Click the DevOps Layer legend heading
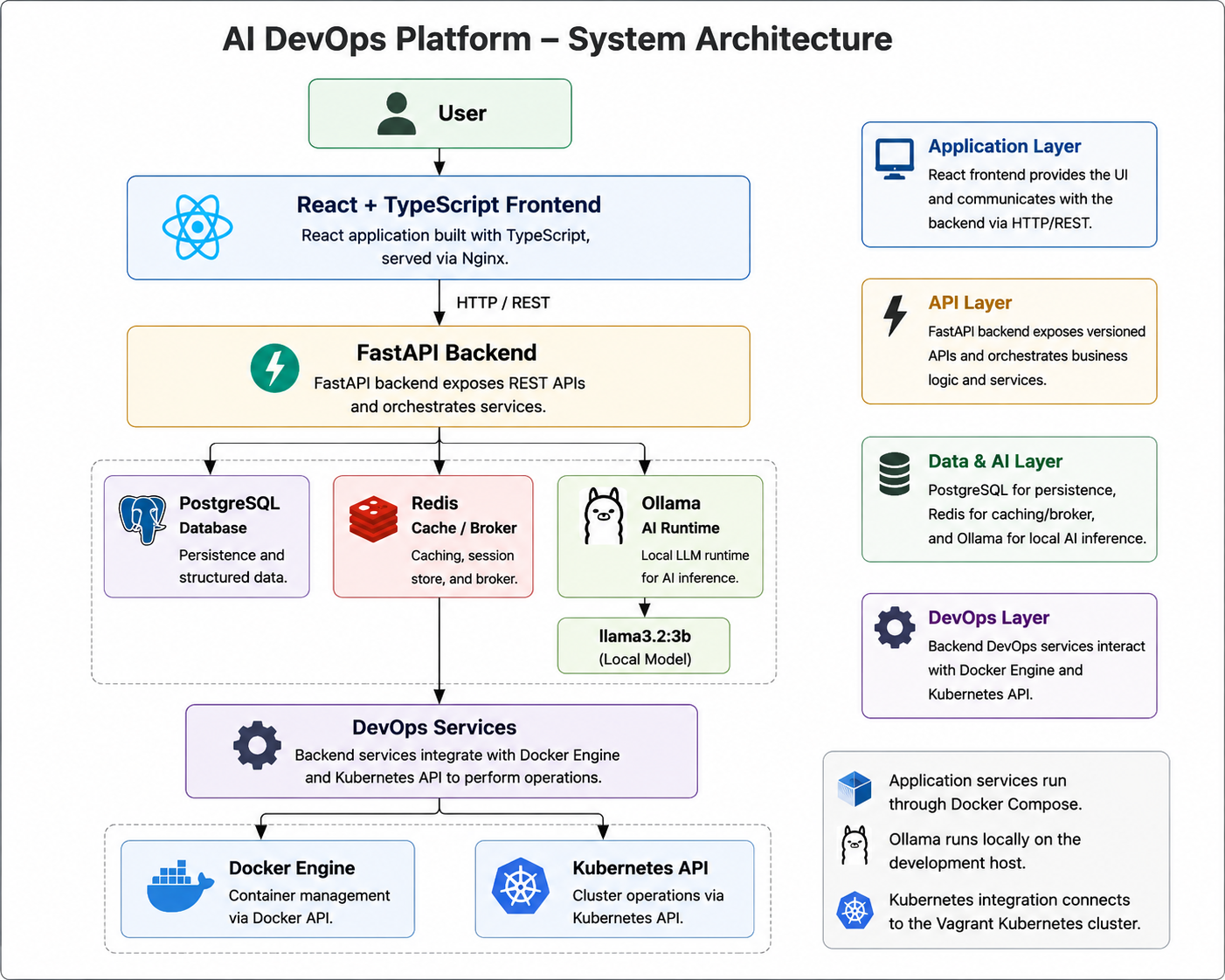 click(988, 618)
